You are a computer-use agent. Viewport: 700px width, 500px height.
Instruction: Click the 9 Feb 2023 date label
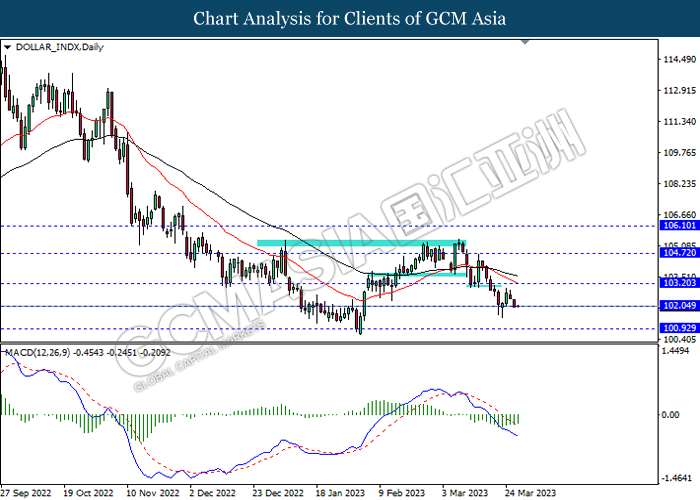pos(402,493)
